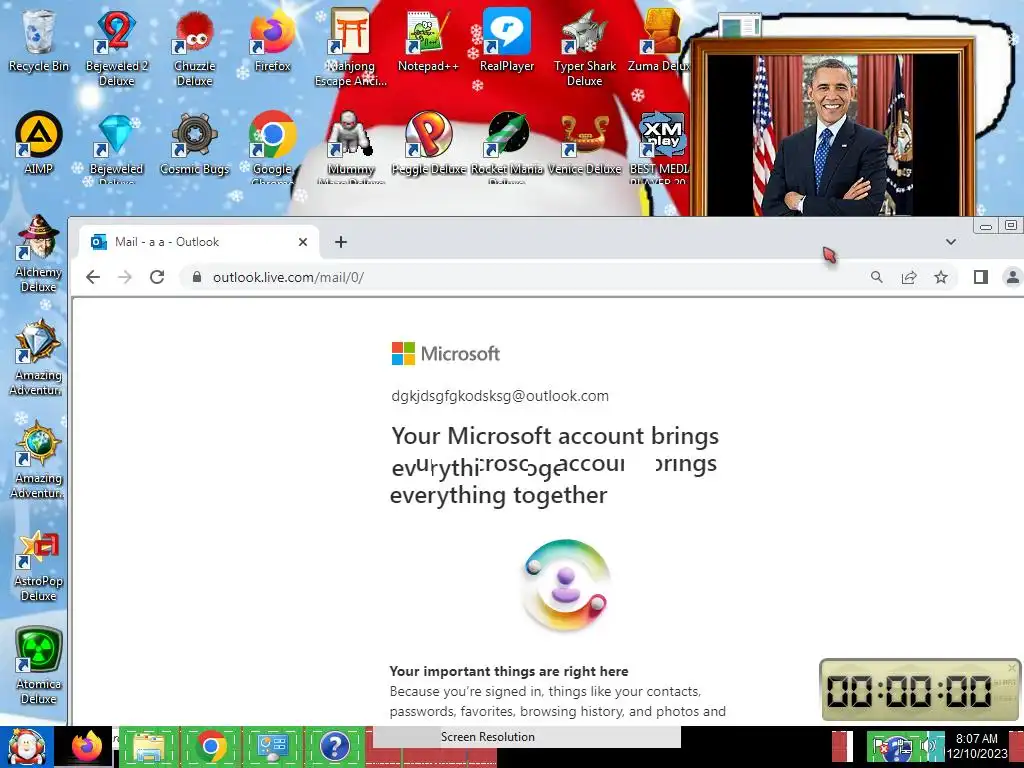1024x768 pixels.
Task: Launch XMPlay media player shortcut
Action: 661,147
